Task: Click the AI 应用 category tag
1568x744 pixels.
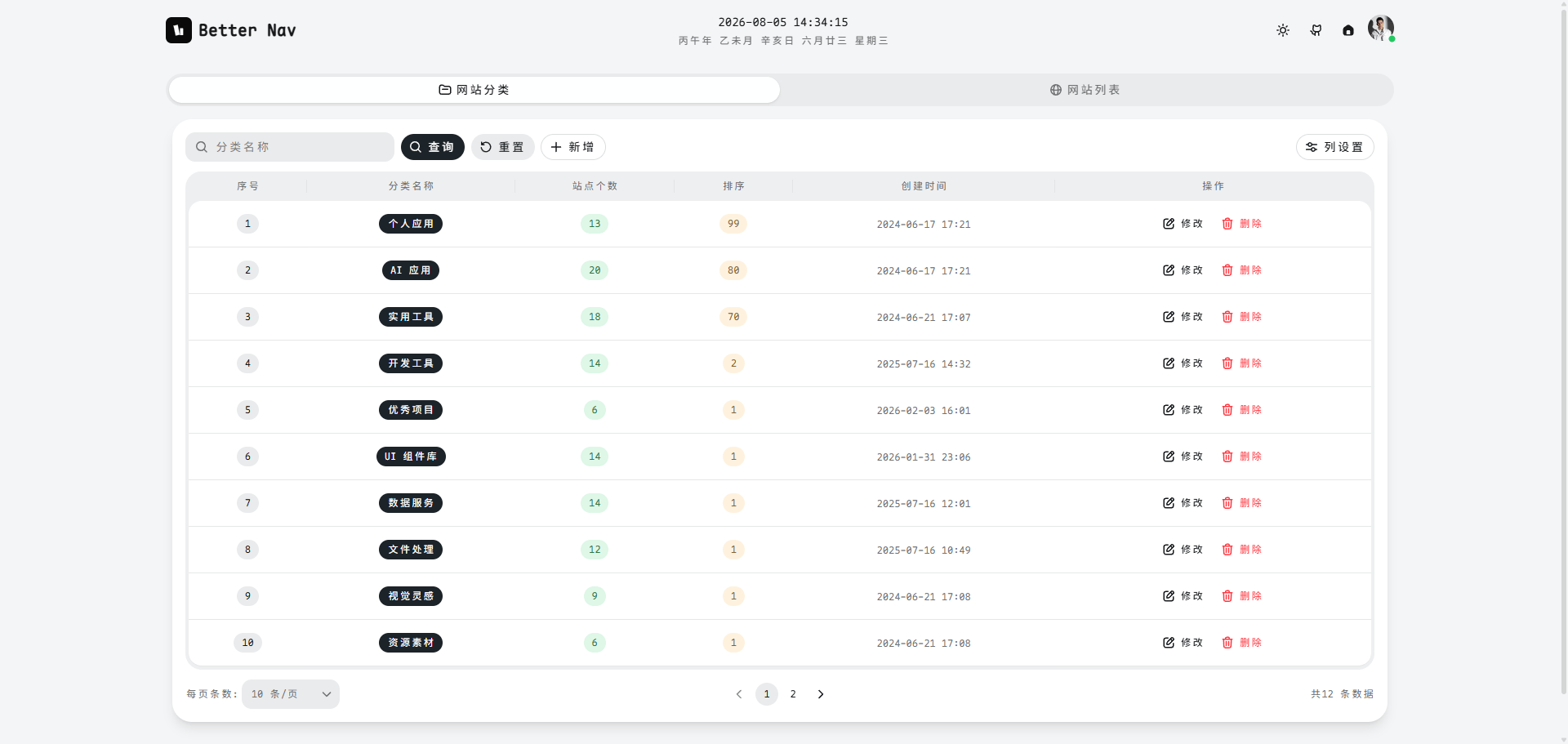Action: pyautogui.click(x=411, y=270)
